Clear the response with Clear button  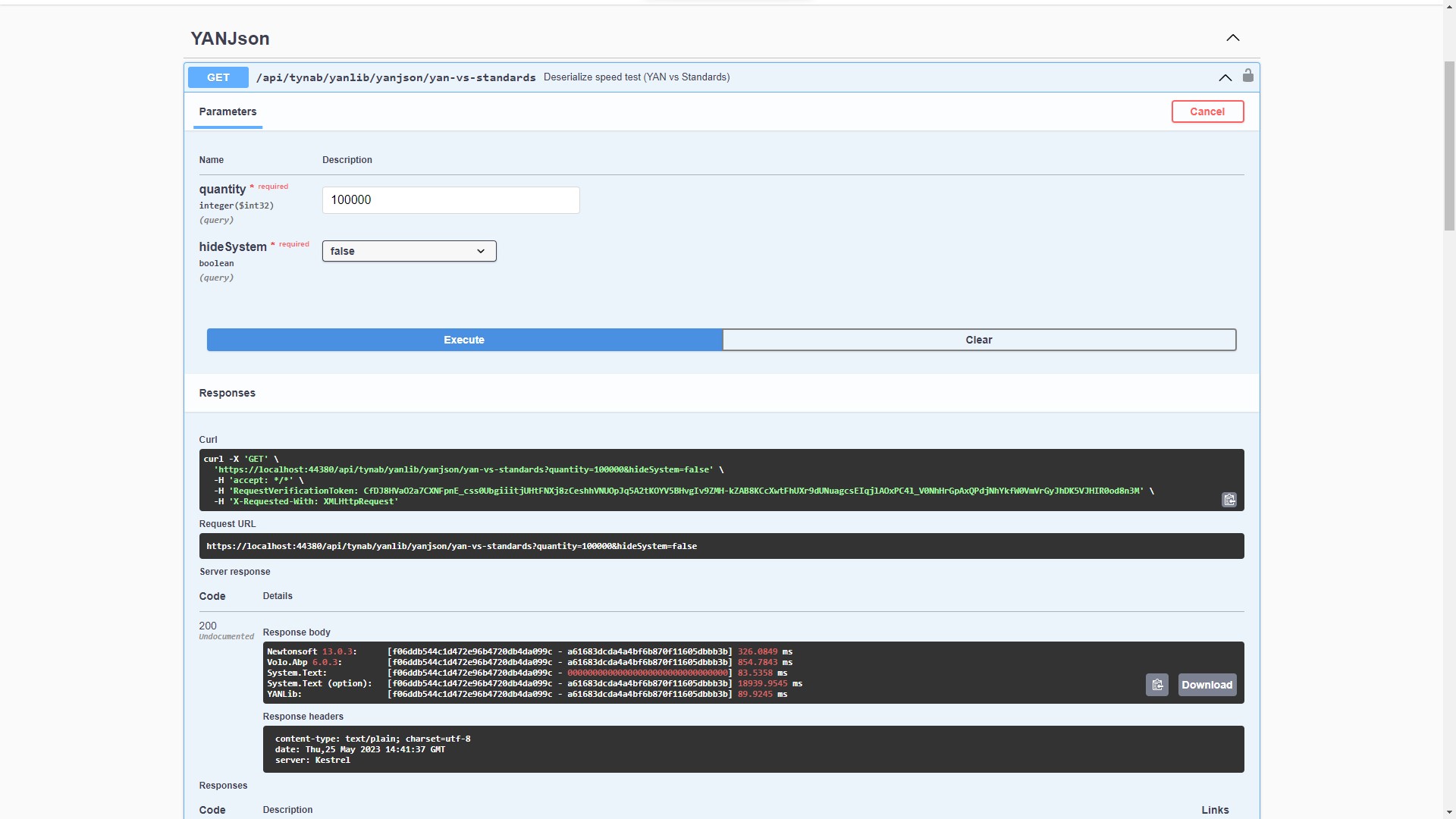click(978, 340)
